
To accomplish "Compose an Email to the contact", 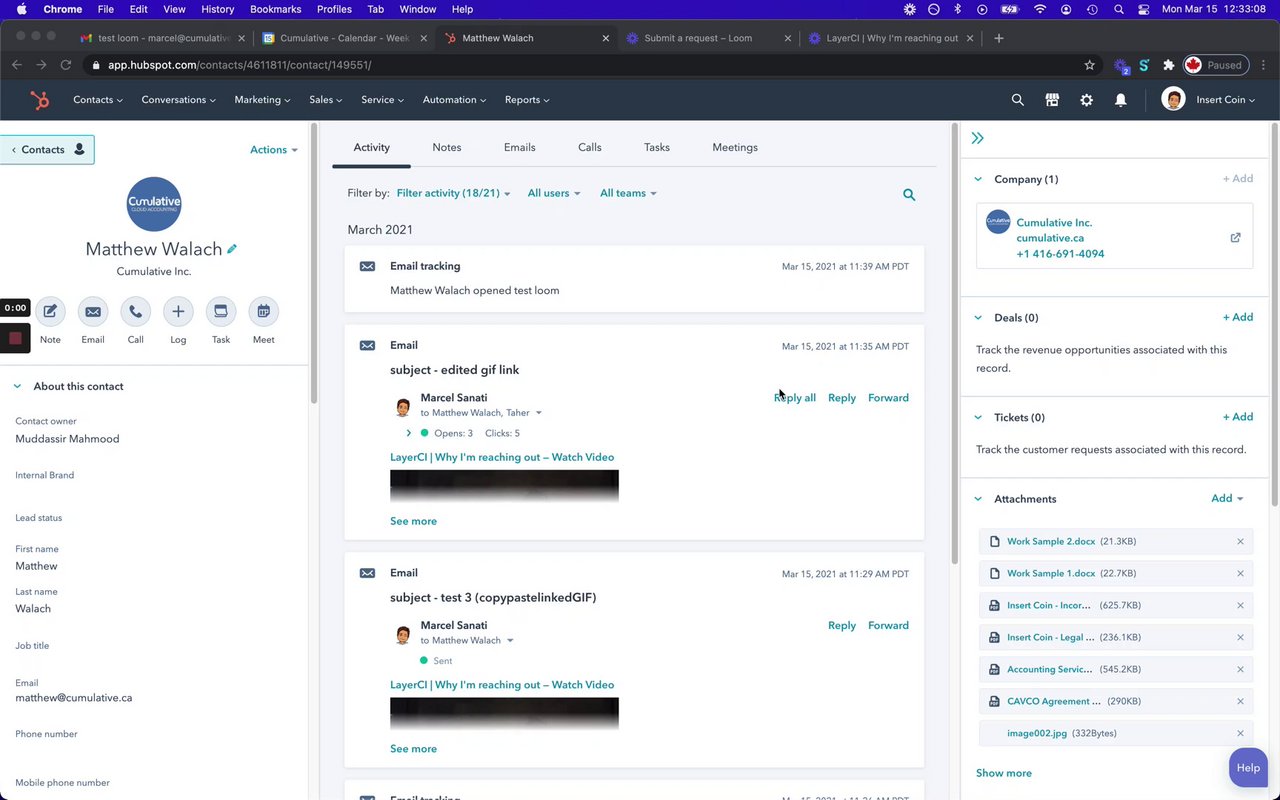I will tap(93, 312).
